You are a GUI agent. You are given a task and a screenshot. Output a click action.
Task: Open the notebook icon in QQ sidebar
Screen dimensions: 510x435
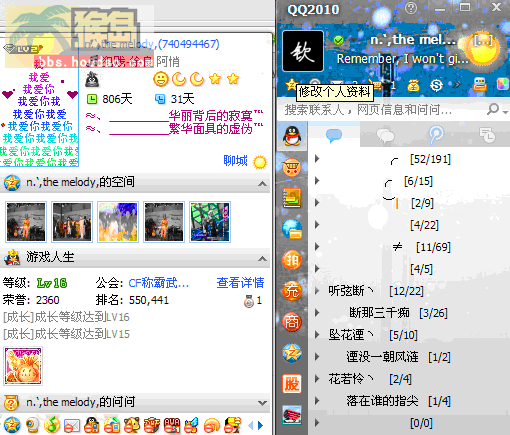tap(292, 198)
